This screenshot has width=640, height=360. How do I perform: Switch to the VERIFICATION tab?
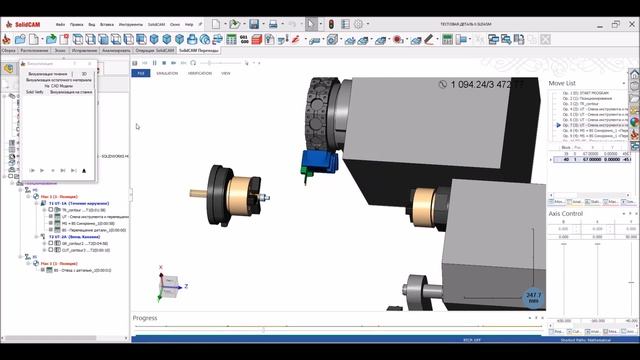(200, 73)
